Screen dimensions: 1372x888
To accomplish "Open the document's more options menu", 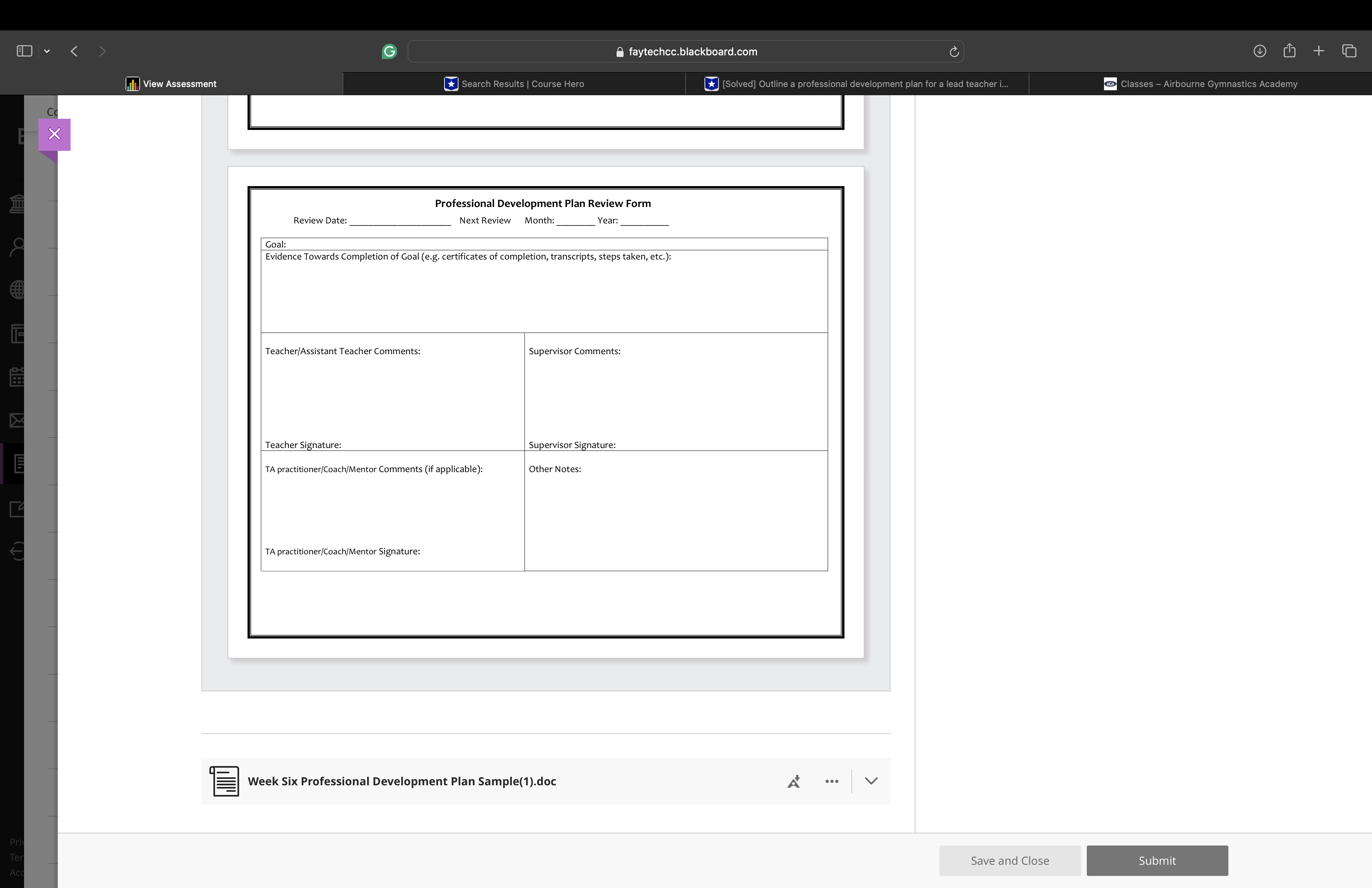I will point(831,781).
